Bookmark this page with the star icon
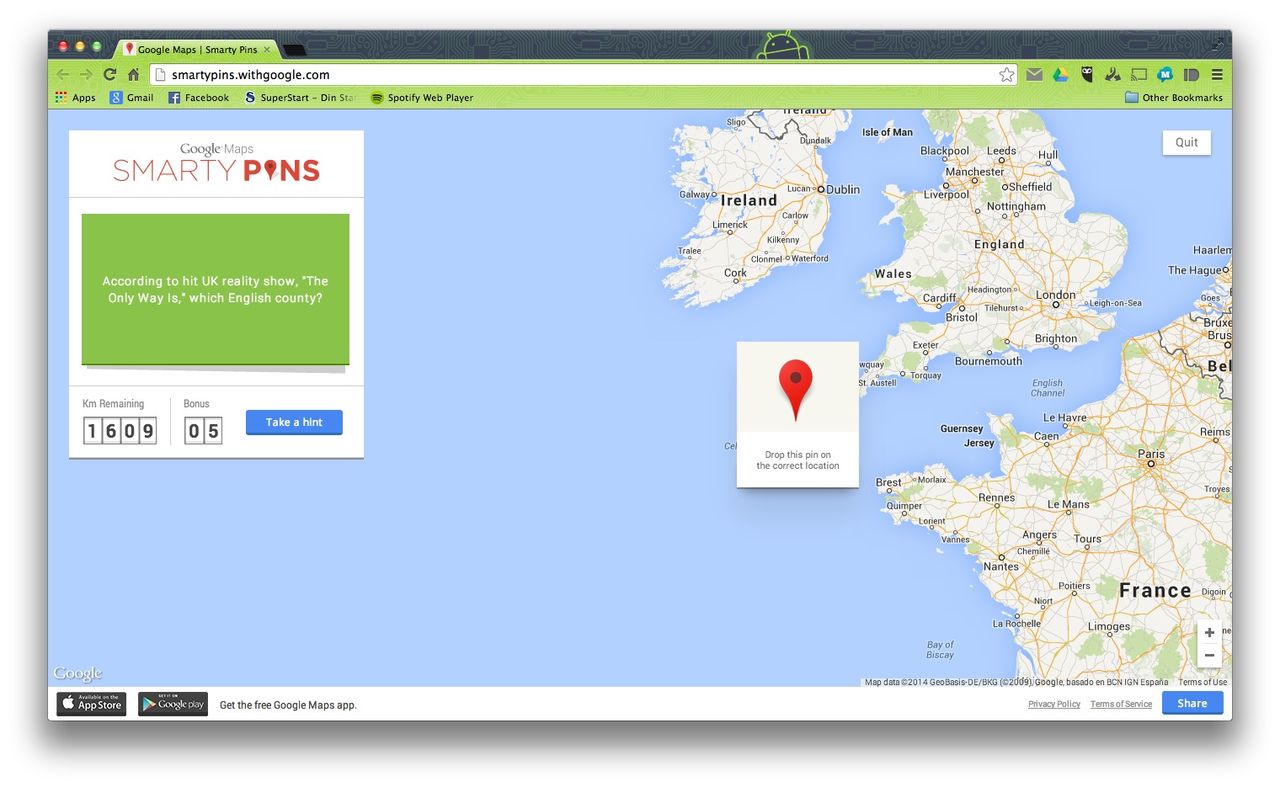 1006,75
